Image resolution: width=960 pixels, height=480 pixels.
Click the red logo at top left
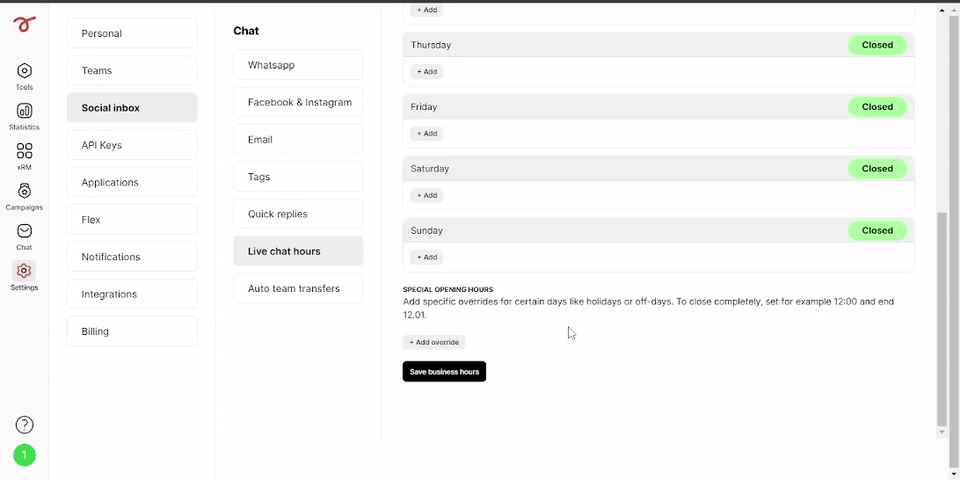point(24,24)
